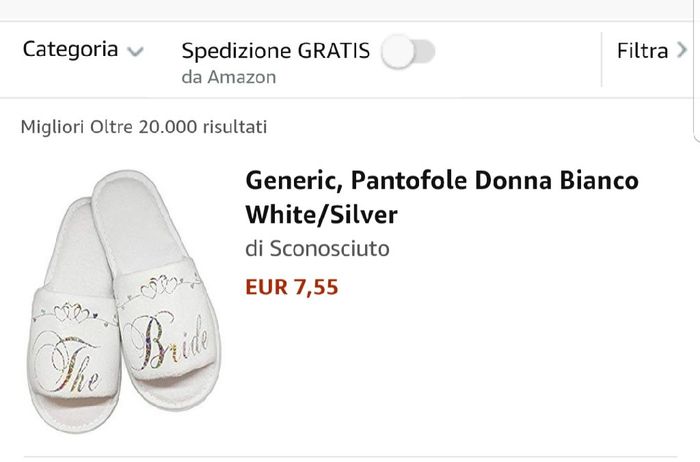Viewport: 700px width, 462px height.
Task: Tap the arrow icon beside Filtra
Action: [x=682, y=50]
